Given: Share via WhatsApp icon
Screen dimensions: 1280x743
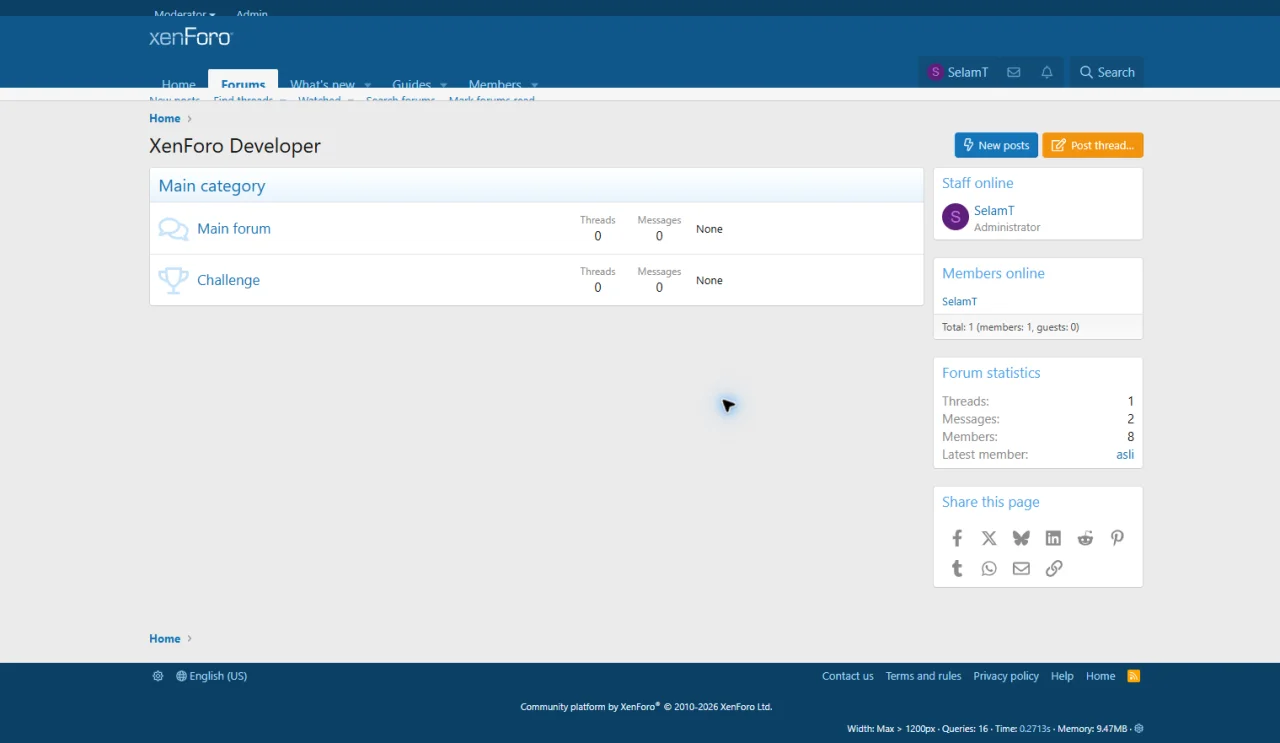Looking at the screenshot, I should tap(989, 568).
